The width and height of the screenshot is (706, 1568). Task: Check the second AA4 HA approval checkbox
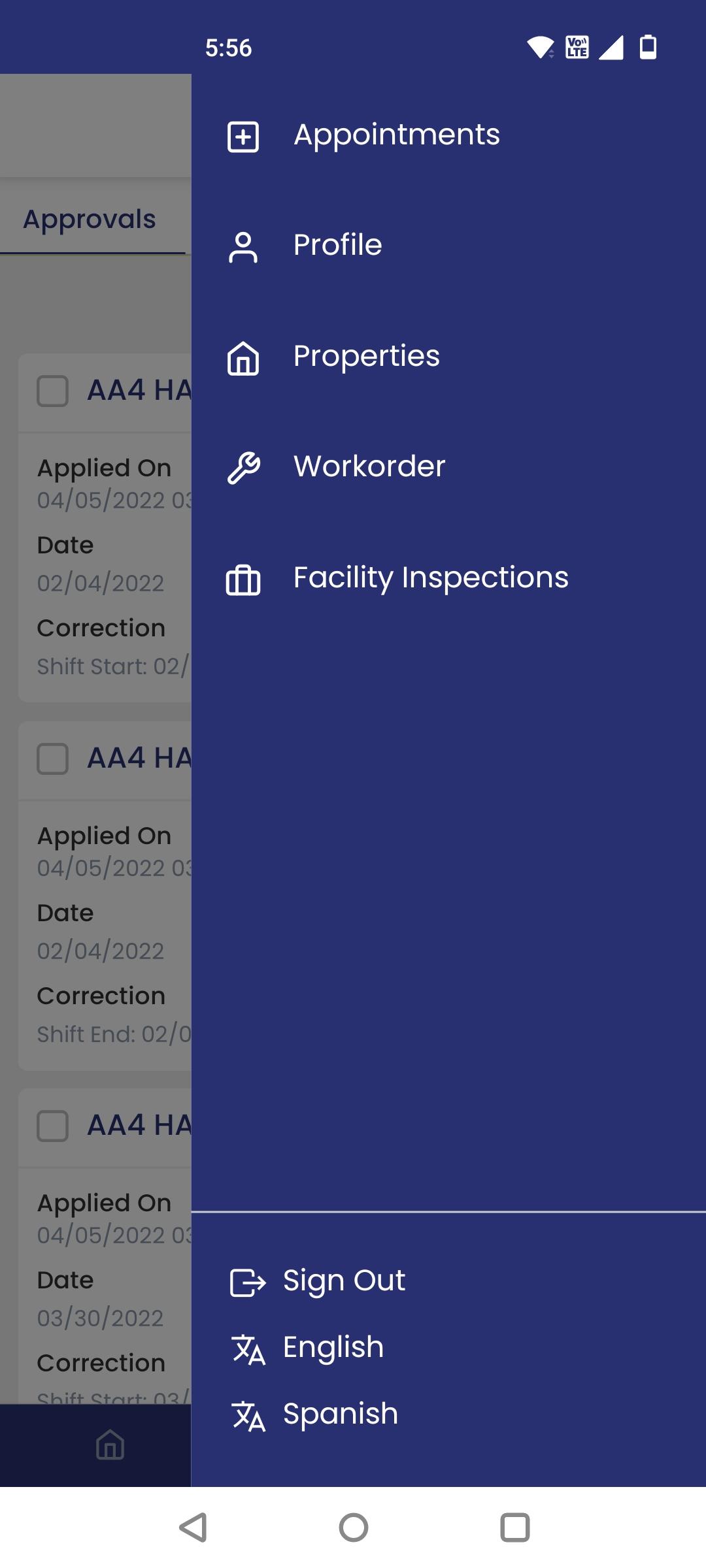click(x=53, y=759)
